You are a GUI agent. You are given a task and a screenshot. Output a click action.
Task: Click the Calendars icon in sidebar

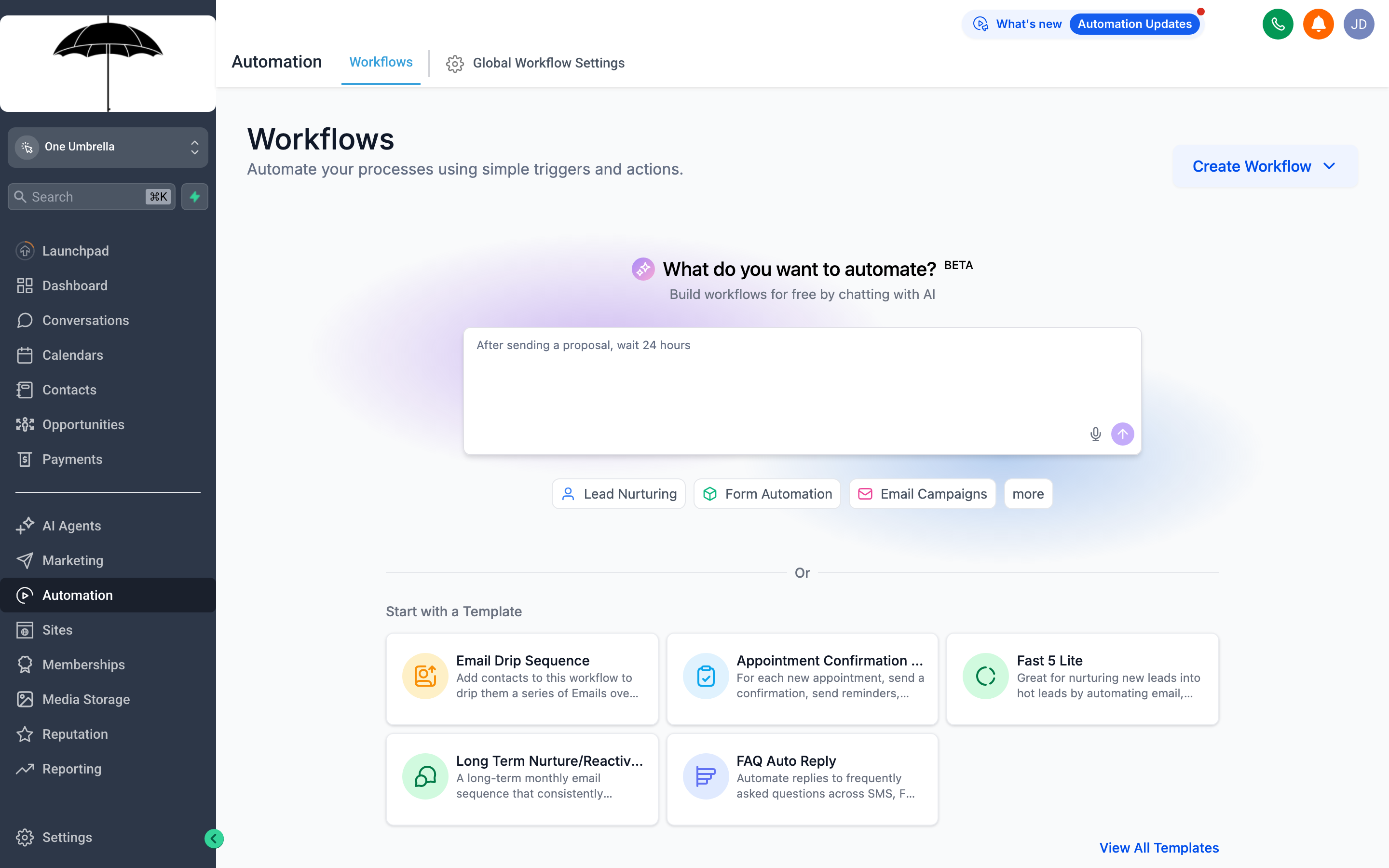point(25,355)
